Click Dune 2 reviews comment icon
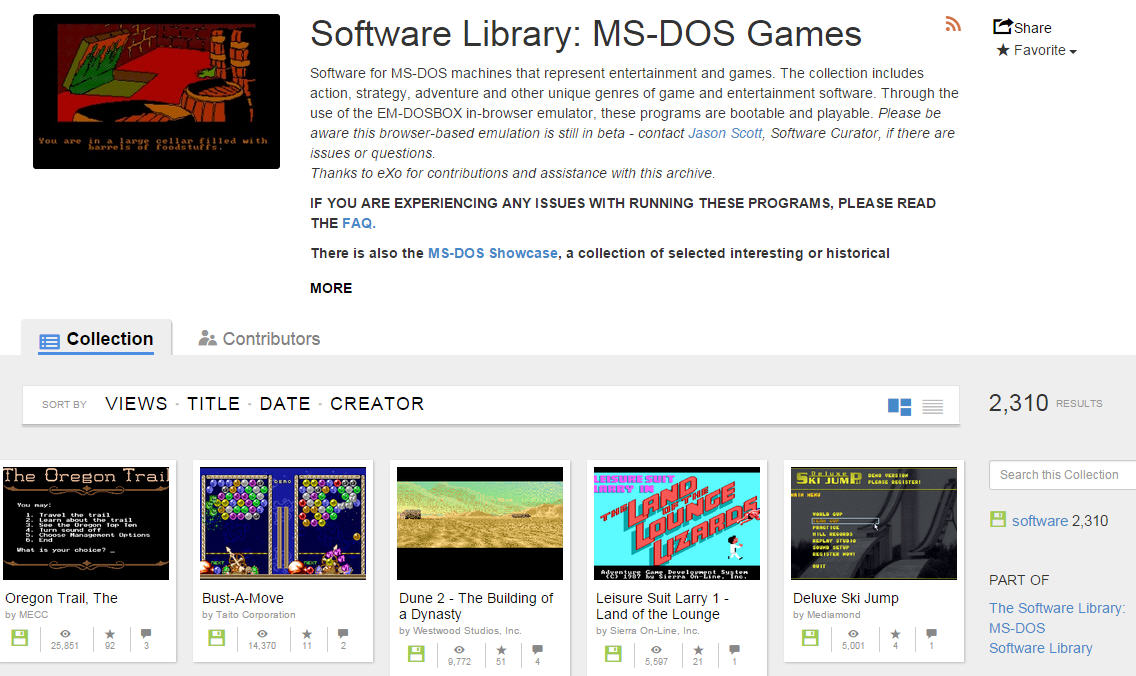This screenshot has height=676, width=1136. [538, 649]
